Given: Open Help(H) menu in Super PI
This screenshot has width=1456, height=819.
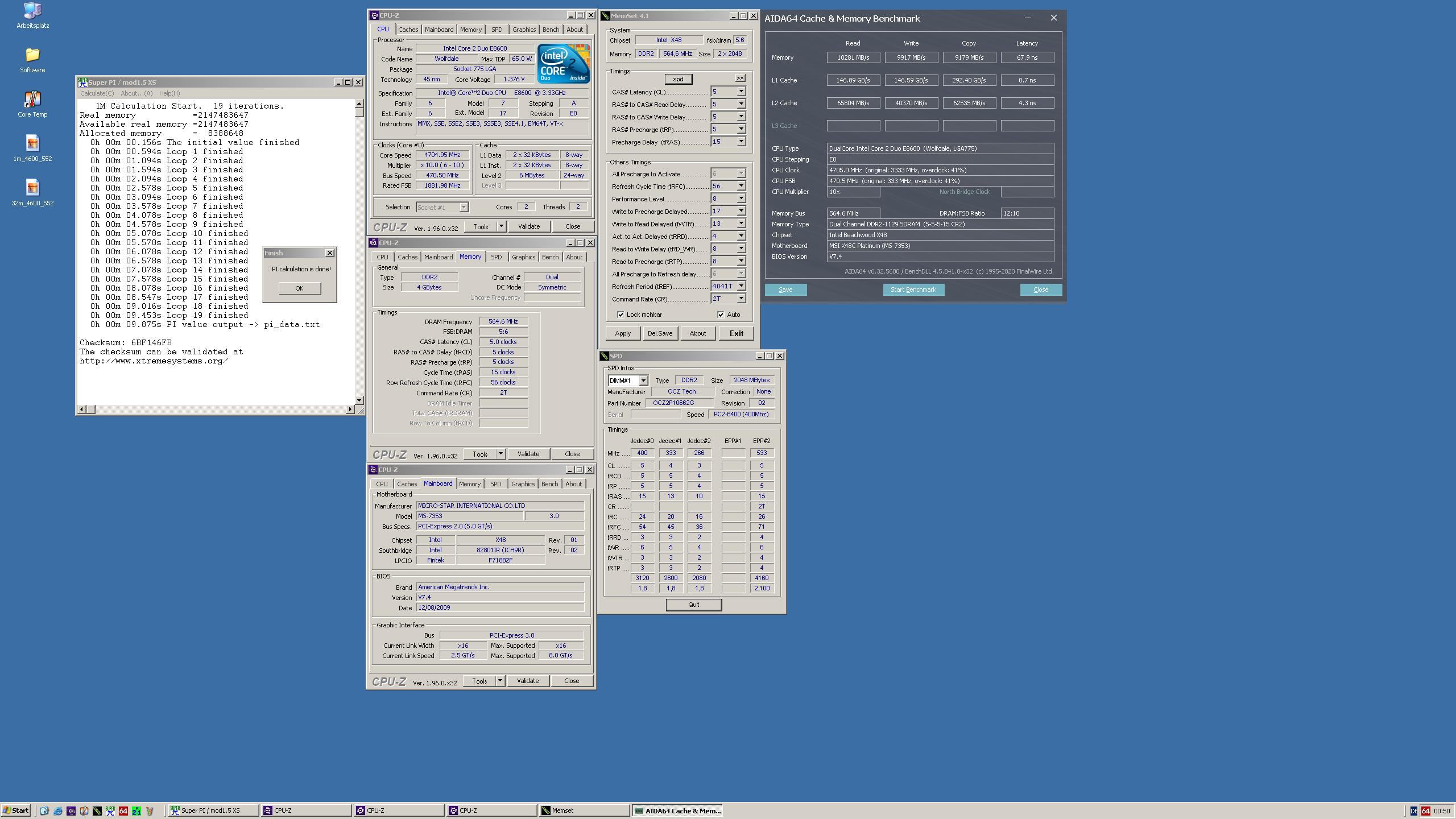Looking at the screenshot, I should click(x=169, y=93).
